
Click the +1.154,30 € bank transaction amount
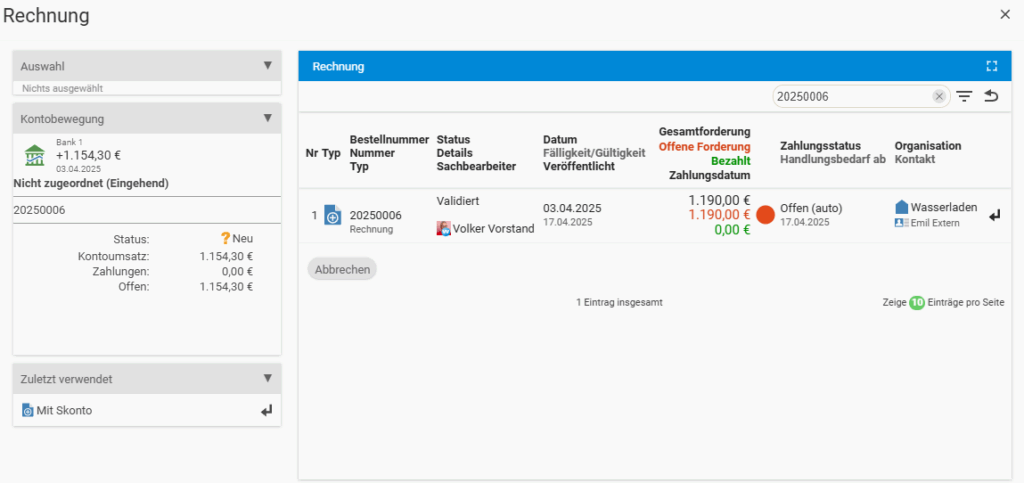click(x=88, y=155)
